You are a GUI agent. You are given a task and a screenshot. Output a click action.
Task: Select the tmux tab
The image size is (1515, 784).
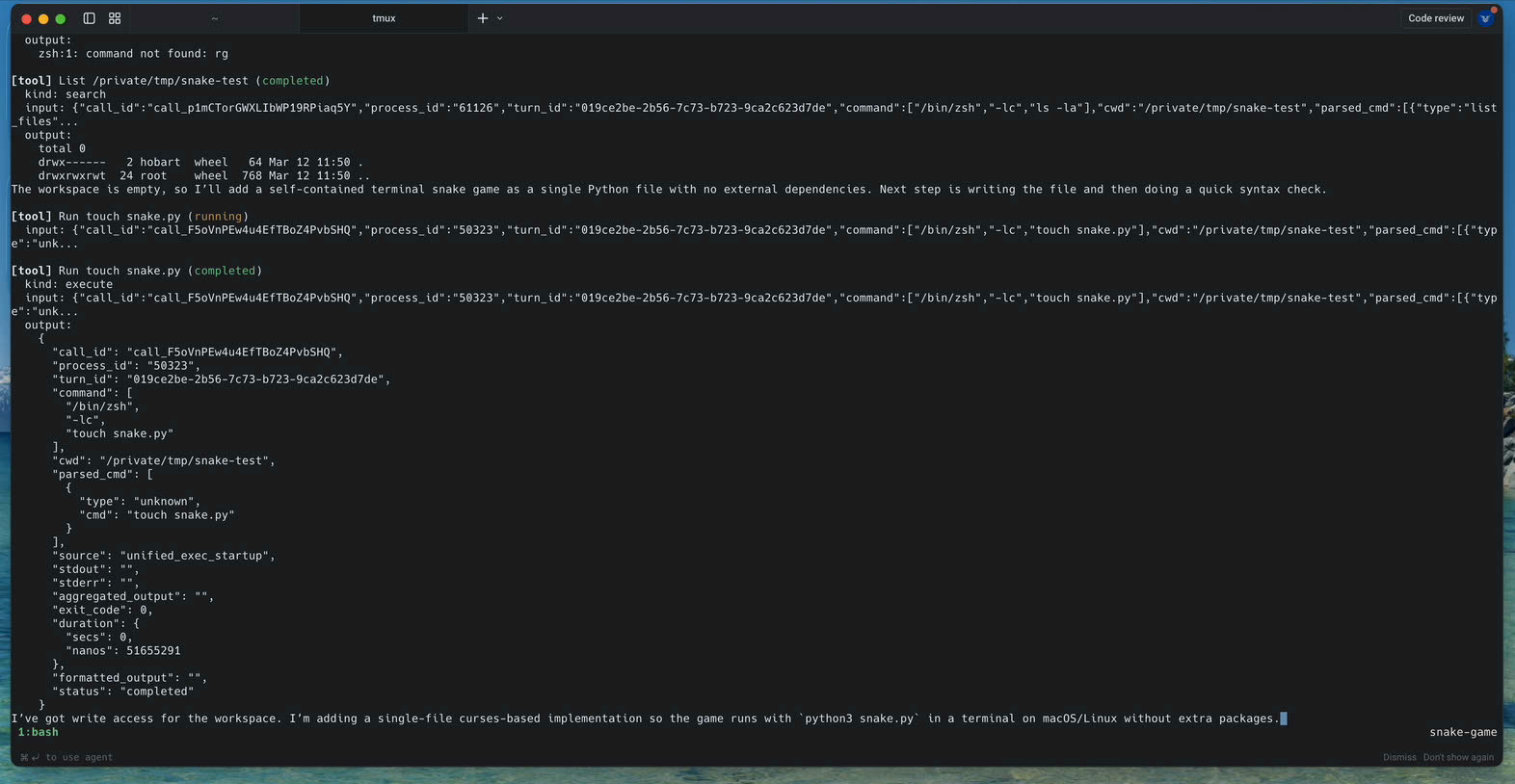[384, 18]
